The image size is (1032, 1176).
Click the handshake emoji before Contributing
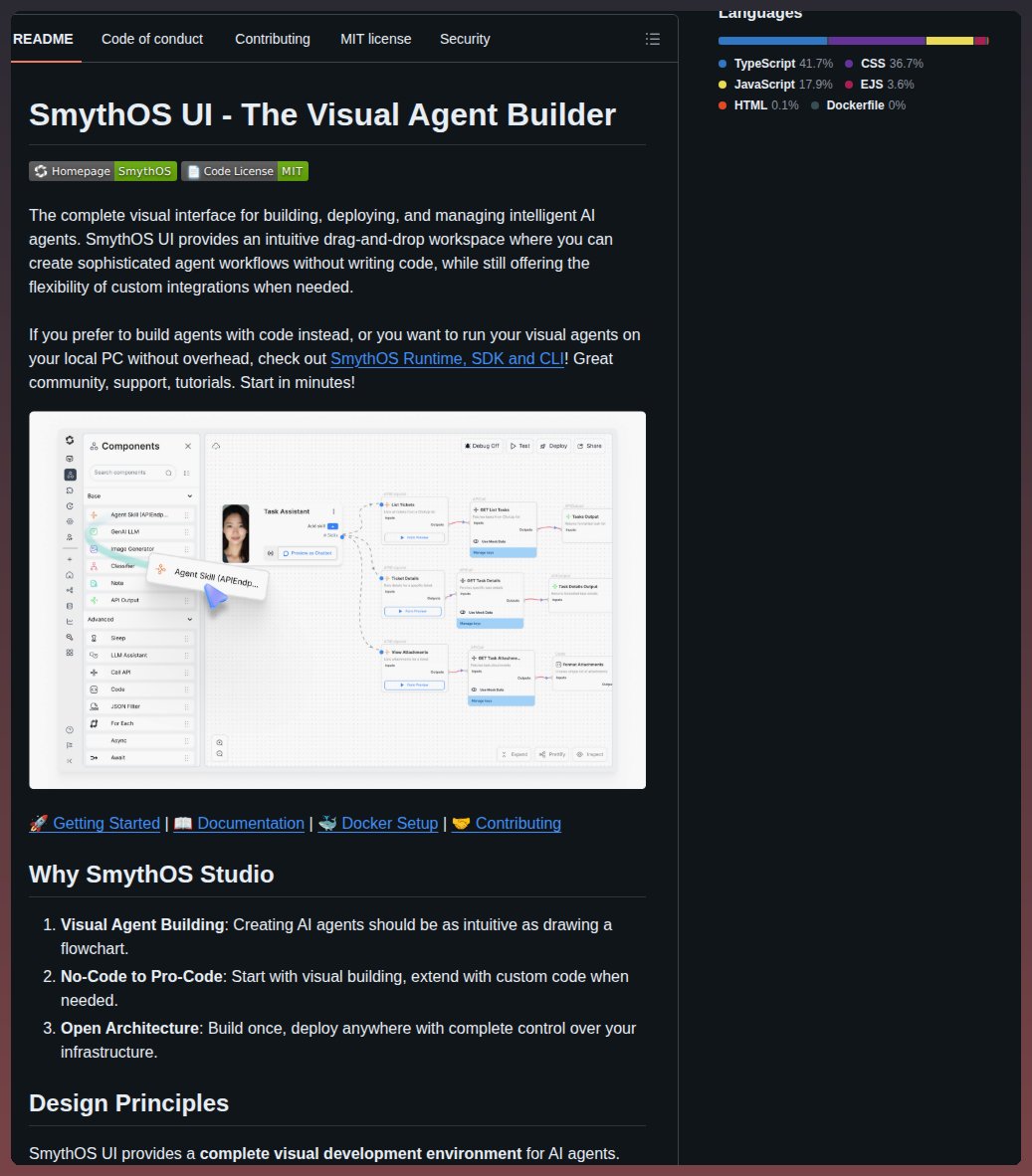461,823
